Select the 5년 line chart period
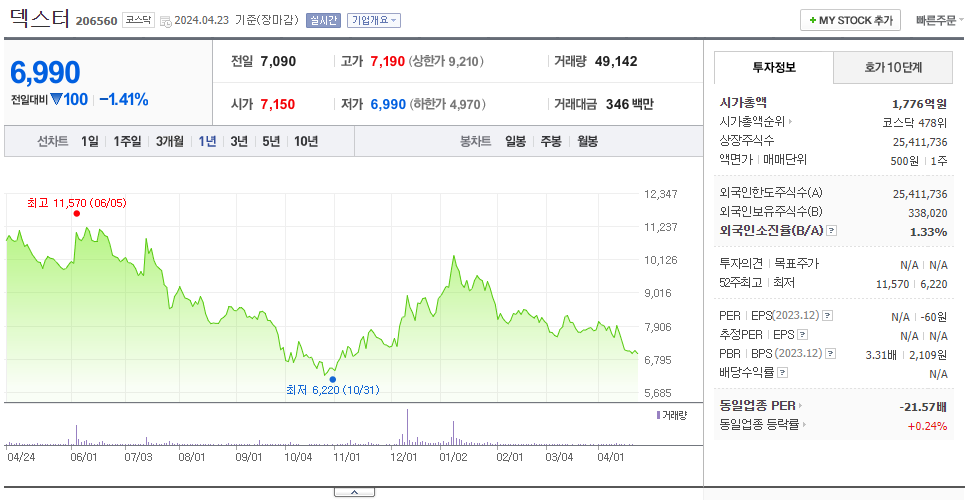 tap(271, 141)
